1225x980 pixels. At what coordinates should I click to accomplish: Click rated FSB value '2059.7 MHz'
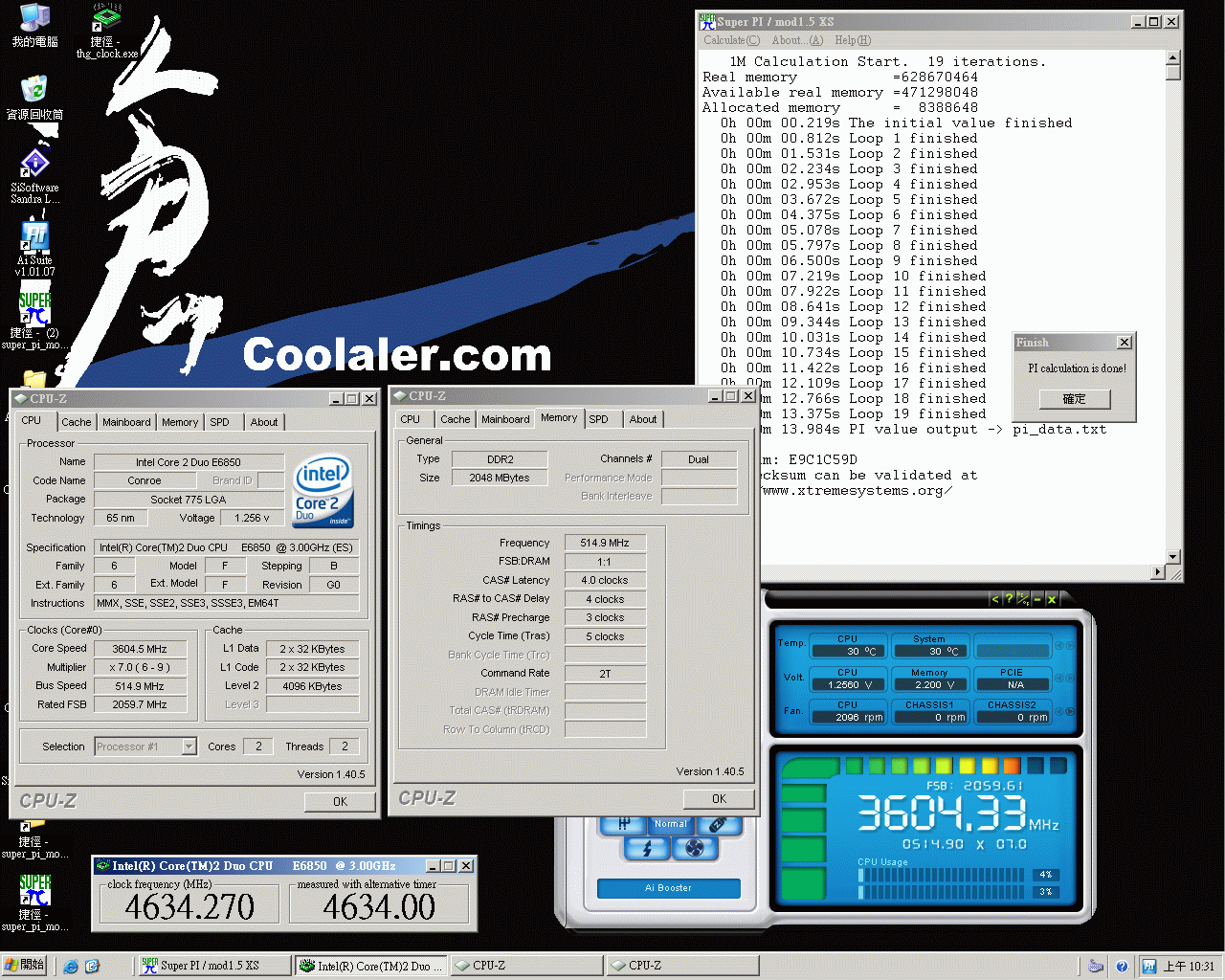point(140,704)
